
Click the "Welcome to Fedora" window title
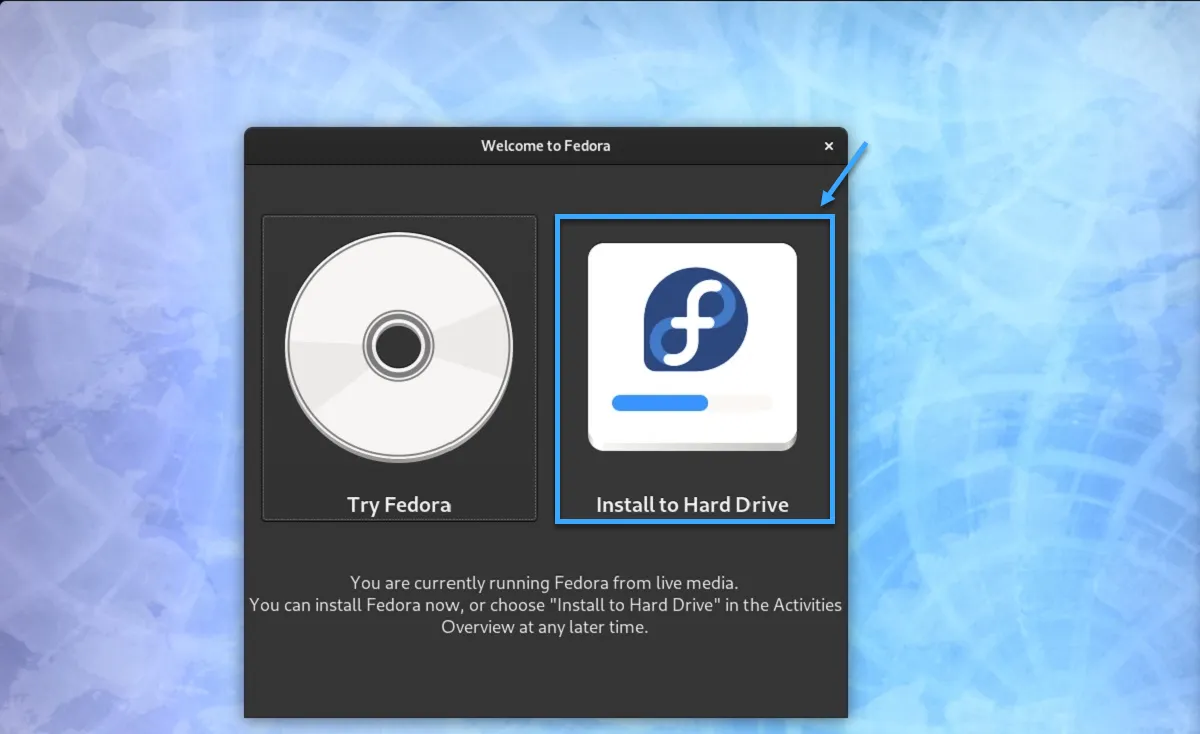tap(545, 146)
